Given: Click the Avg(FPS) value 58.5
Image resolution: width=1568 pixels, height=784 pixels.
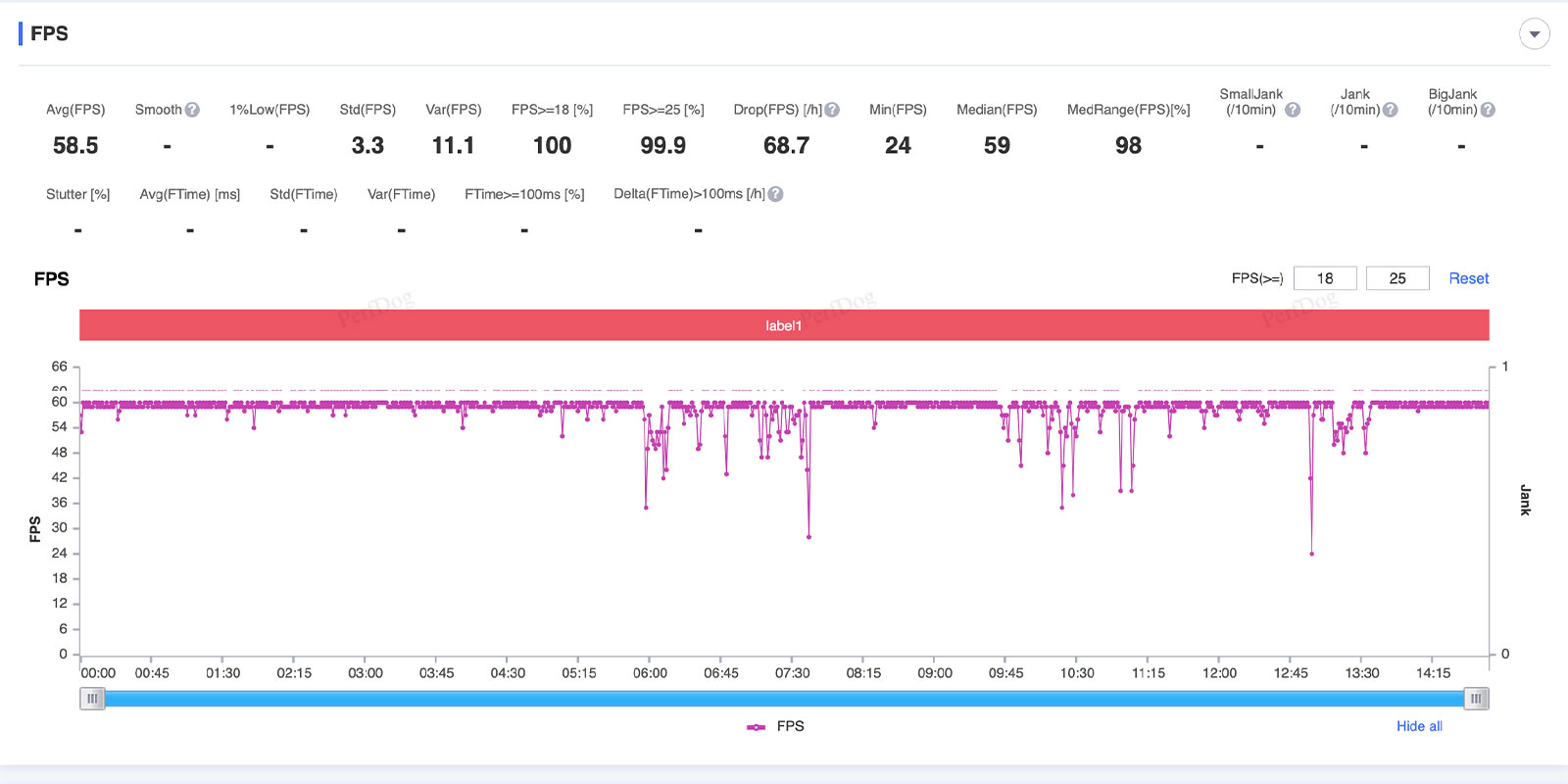Looking at the screenshot, I should (x=75, y=146).
